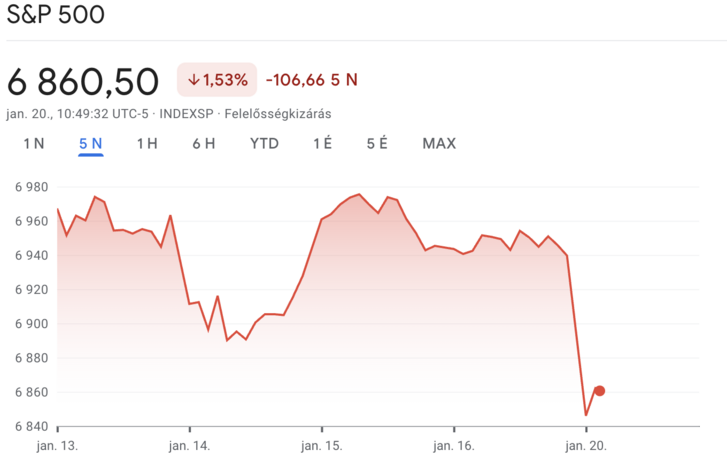Image resolution: width=727 pixels, height=466 pixels.
Task: Click the jan. 16. date label
Action: point(454,444)
